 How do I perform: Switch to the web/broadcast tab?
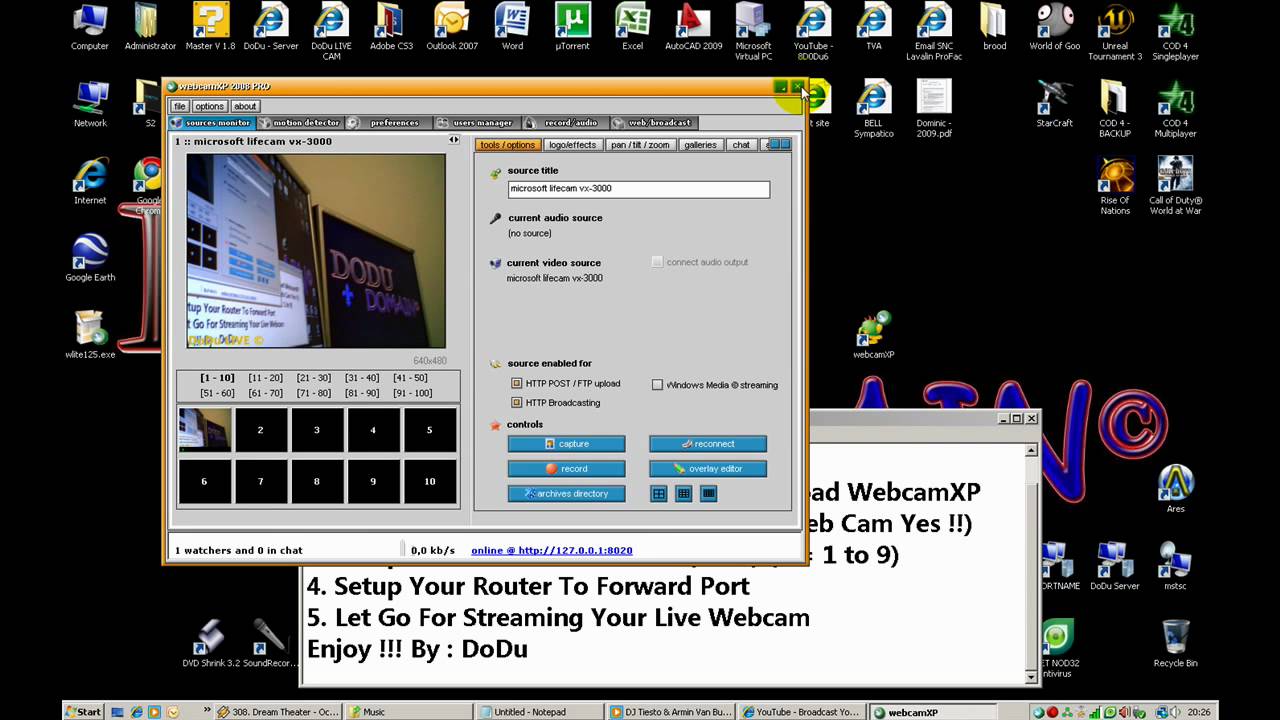point(653,123)
